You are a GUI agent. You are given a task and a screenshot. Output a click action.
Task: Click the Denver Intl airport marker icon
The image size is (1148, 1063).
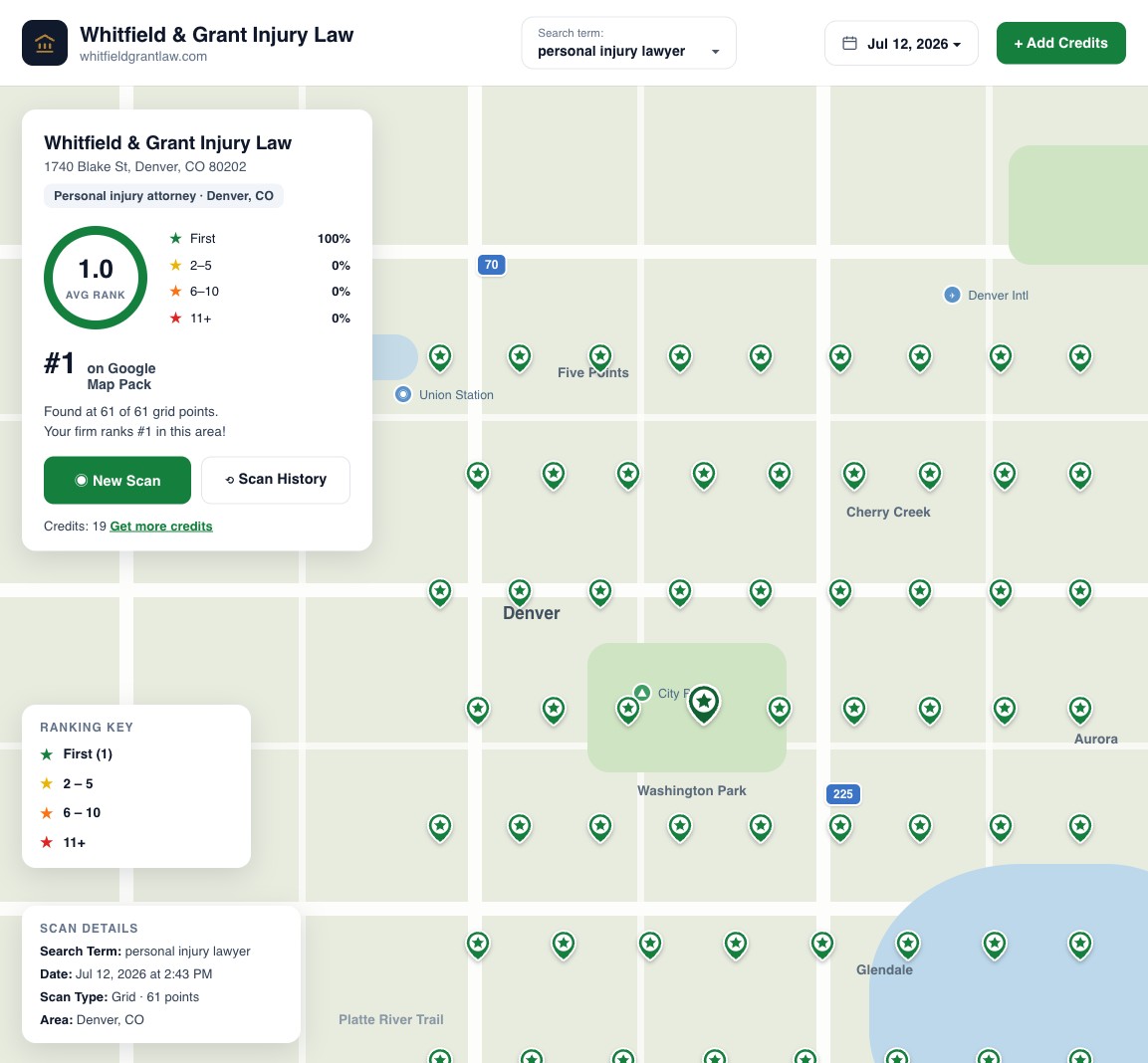tap(952, 295)
